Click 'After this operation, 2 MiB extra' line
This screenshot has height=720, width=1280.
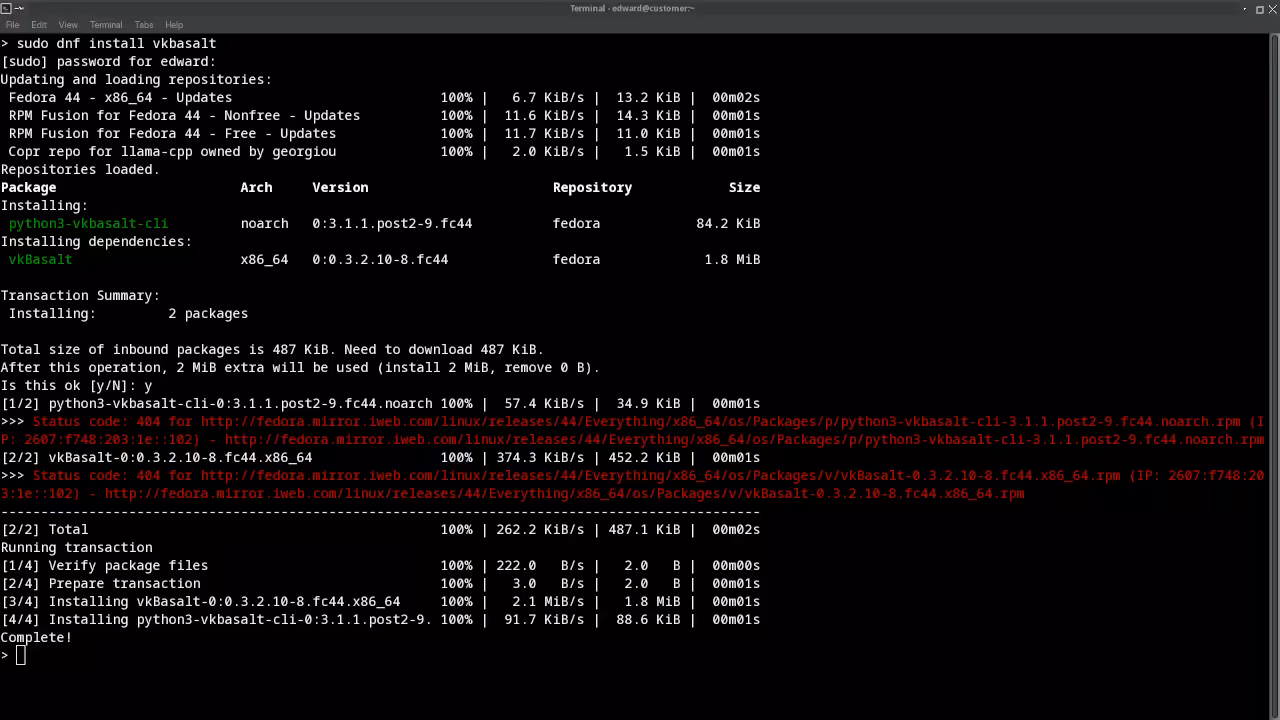click(300, 367)
